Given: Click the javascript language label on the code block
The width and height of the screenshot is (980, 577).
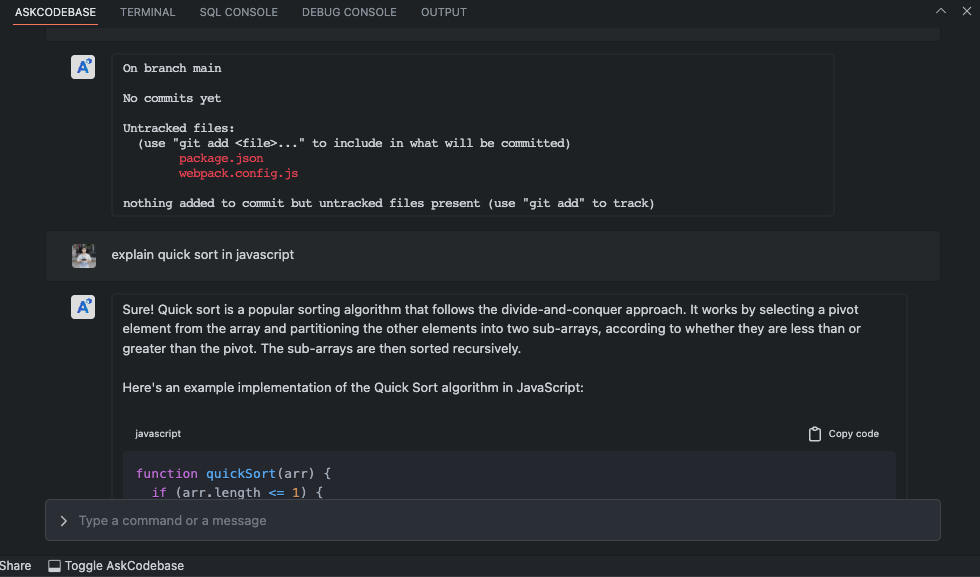Looking at the screenshot, I should pos(158,433).
